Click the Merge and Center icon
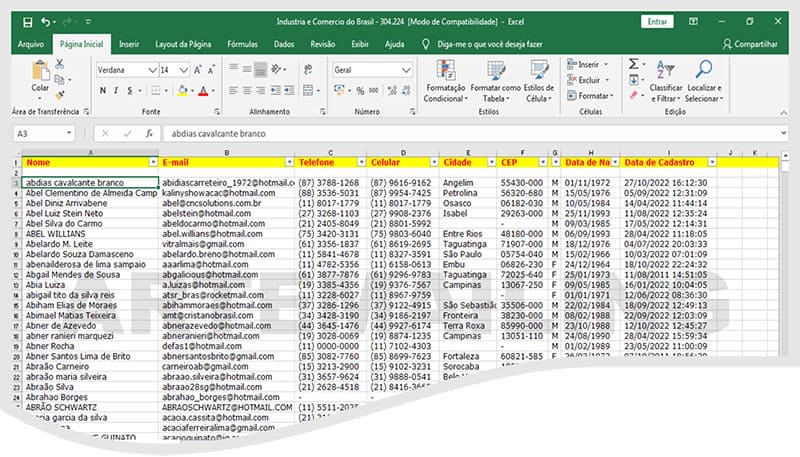The image size is (800, 457). [308, 91]
